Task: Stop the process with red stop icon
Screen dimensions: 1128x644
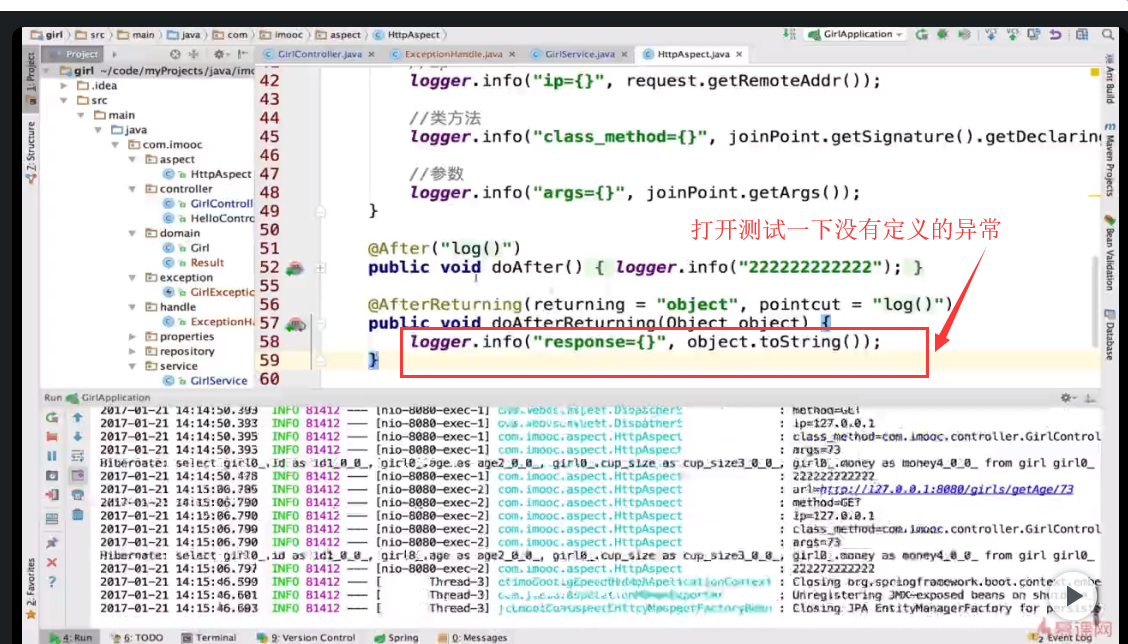Action: (52, 437)
